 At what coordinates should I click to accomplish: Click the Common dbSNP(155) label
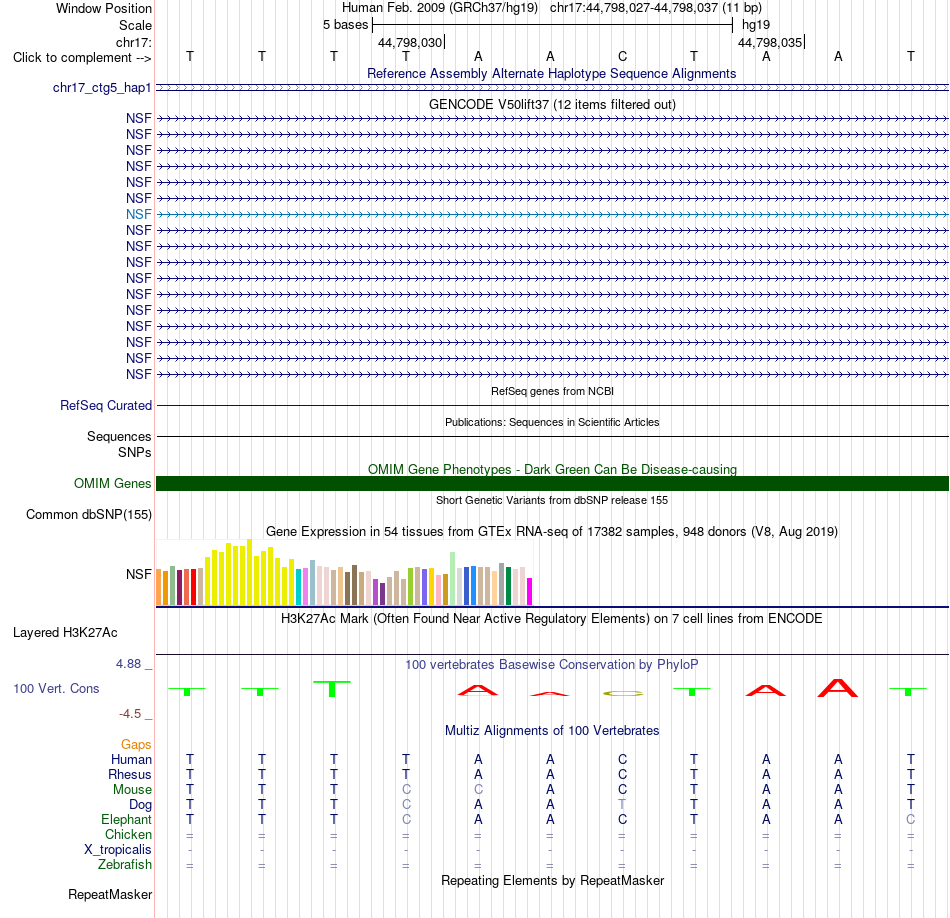(x=88, y=514)
